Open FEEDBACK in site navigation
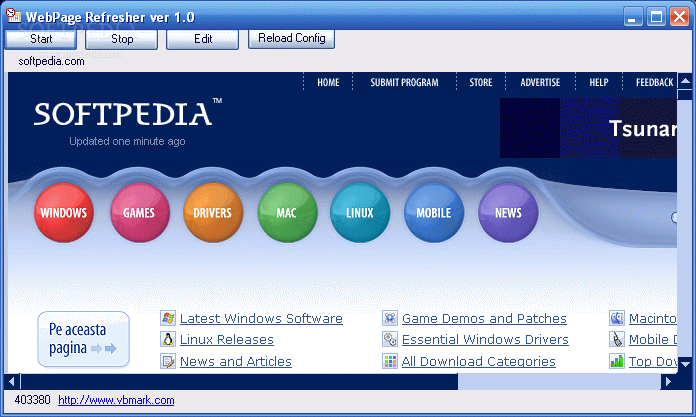 (654, 82)
